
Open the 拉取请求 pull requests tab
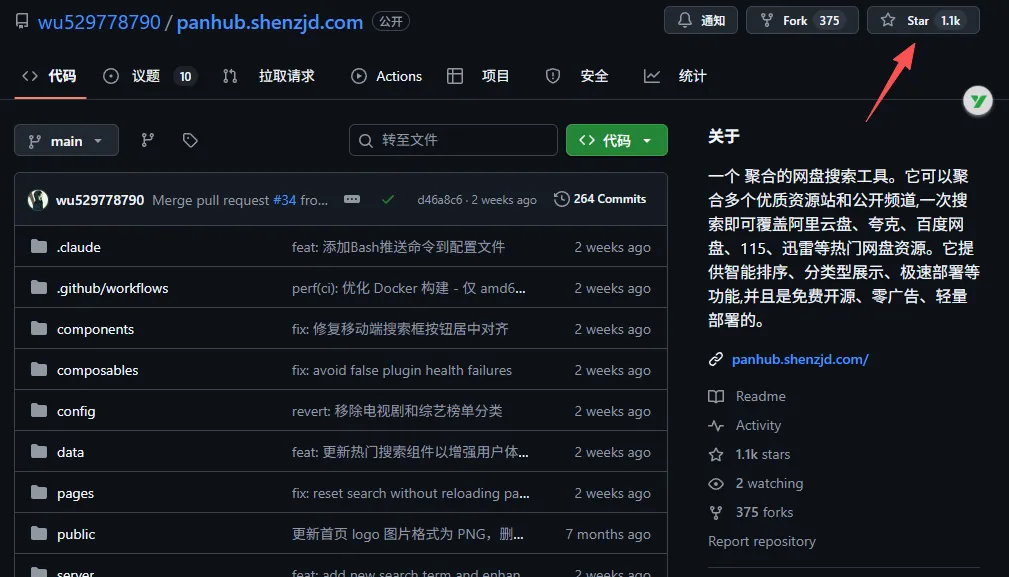pos(269,77)
